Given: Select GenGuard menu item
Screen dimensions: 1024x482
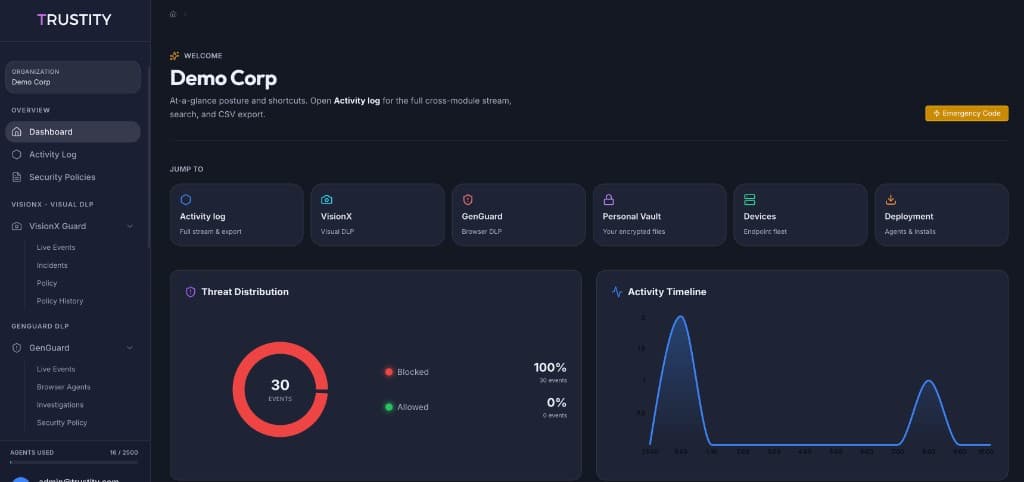Looking at the screenshot, I should pos(73,348).
